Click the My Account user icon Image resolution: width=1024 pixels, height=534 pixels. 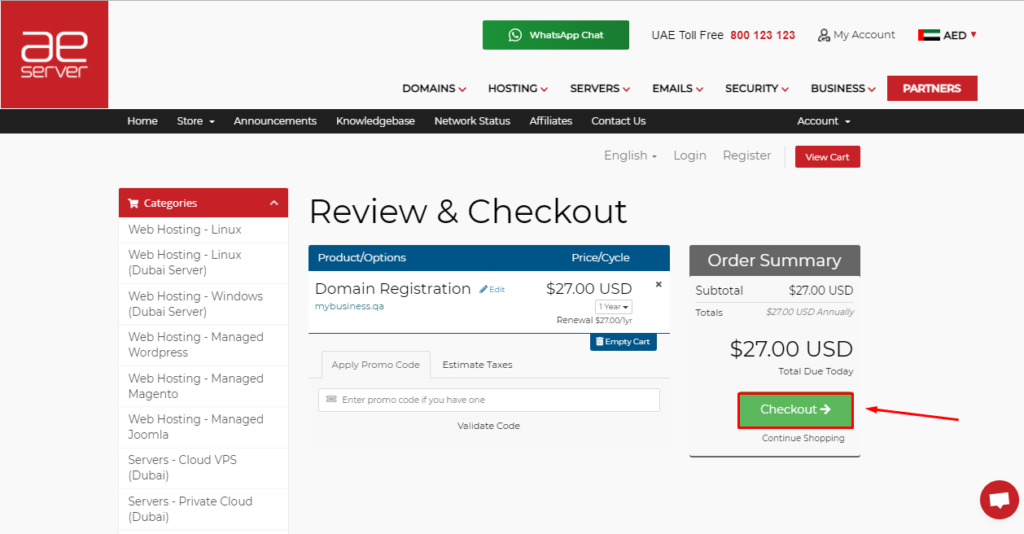click(x=824, y=35)
